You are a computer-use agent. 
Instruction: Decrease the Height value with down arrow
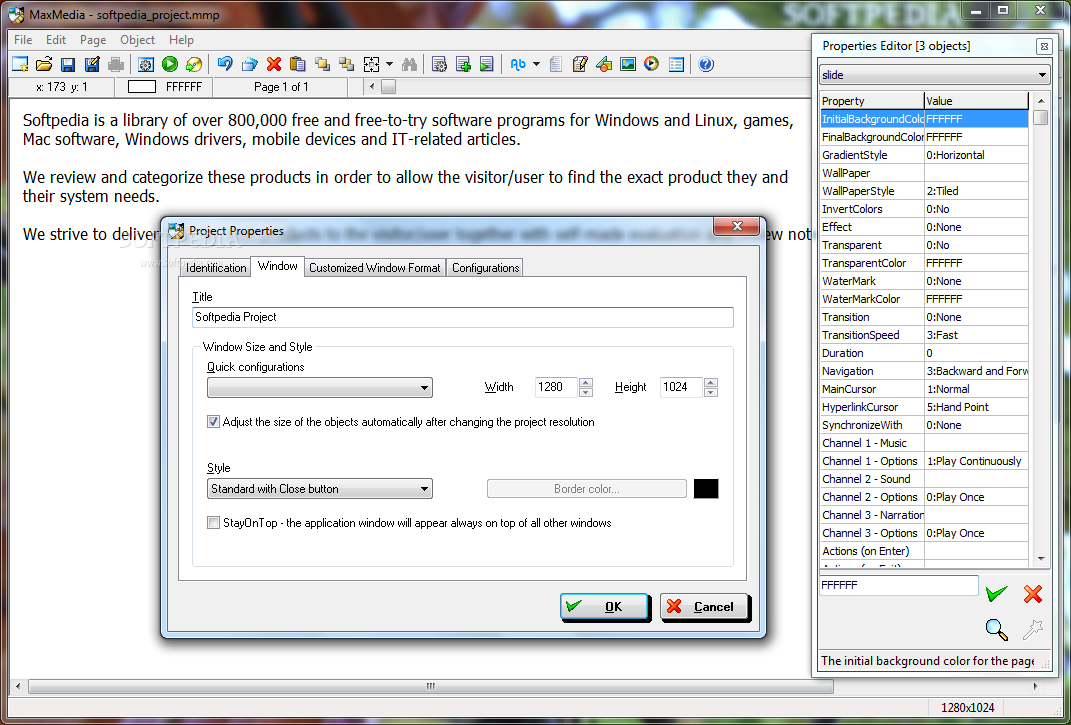click(710, 392)
